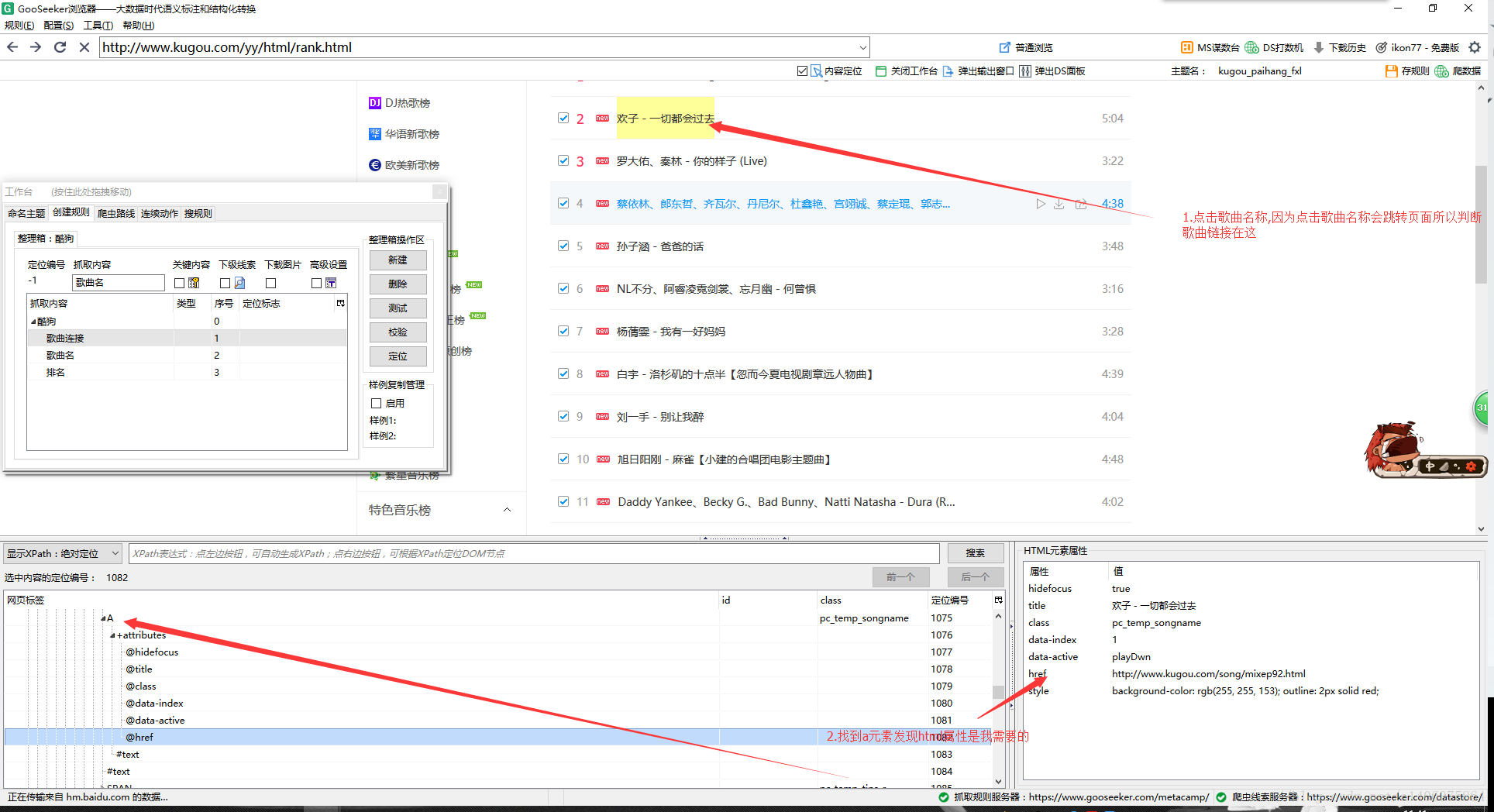
Task: Enable the 高级设置 checkbox
Action: pyautogui.click(x=317, y=283)
